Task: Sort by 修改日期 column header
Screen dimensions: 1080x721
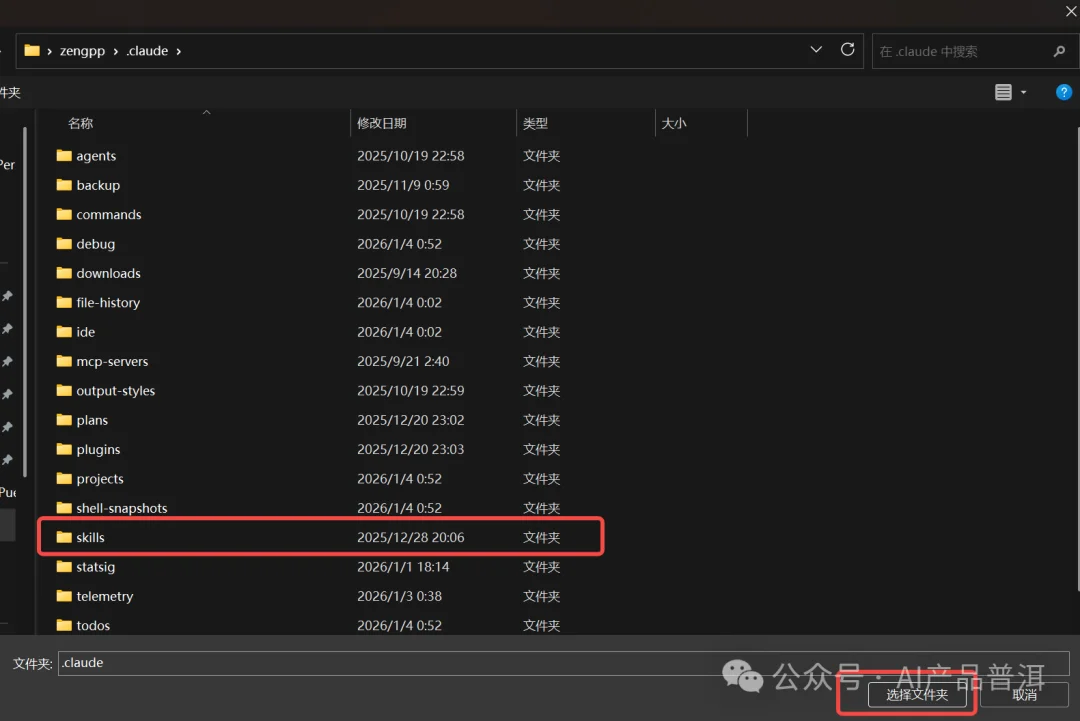Action: [382, 123]
